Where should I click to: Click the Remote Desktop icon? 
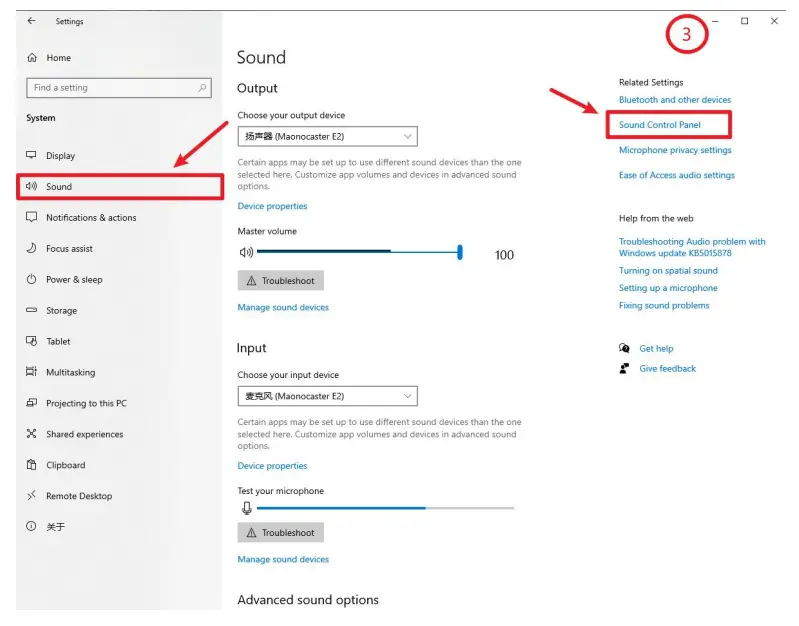click(31, 496)
